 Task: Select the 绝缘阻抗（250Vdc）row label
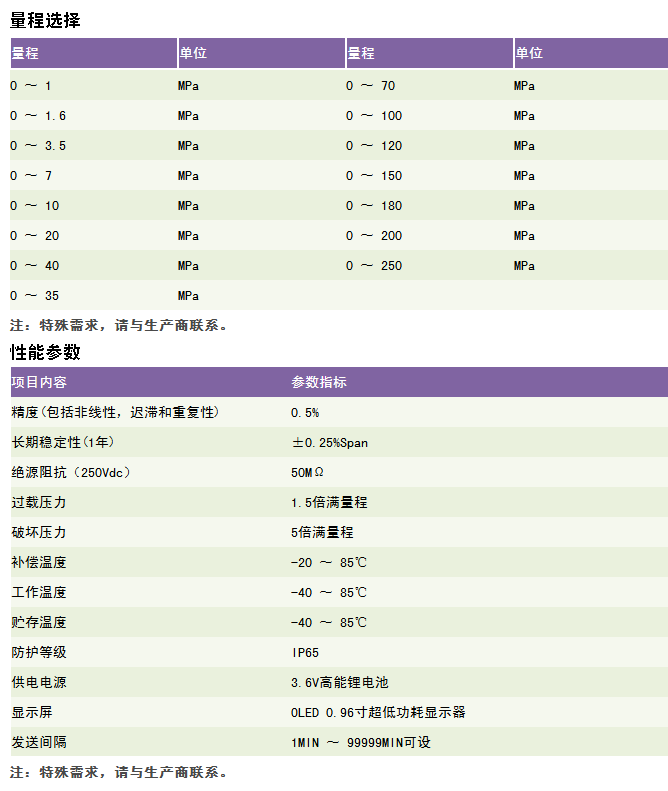tap(70, 472)
